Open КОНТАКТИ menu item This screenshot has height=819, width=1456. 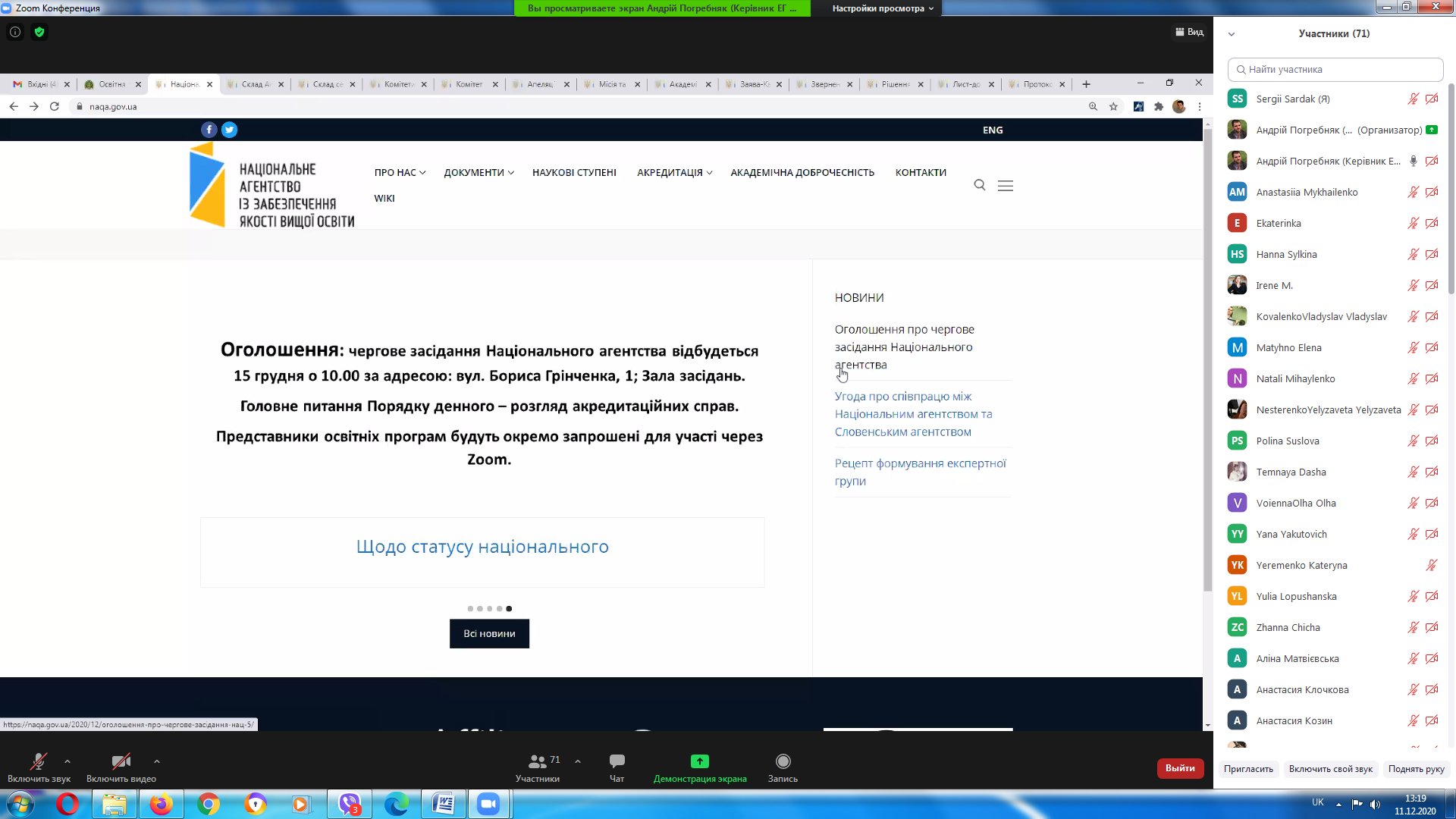(x=921, y=173)
